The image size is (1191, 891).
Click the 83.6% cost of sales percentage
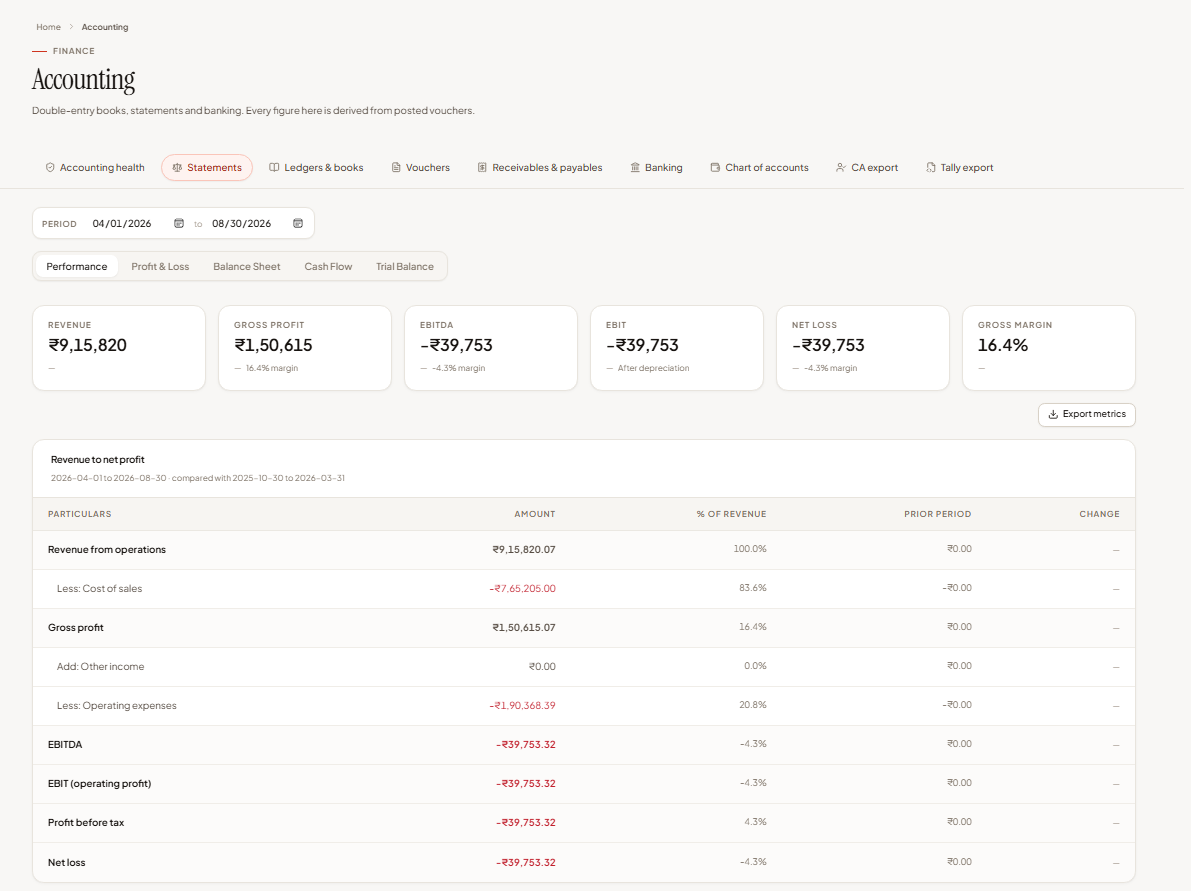click(753, 588)
